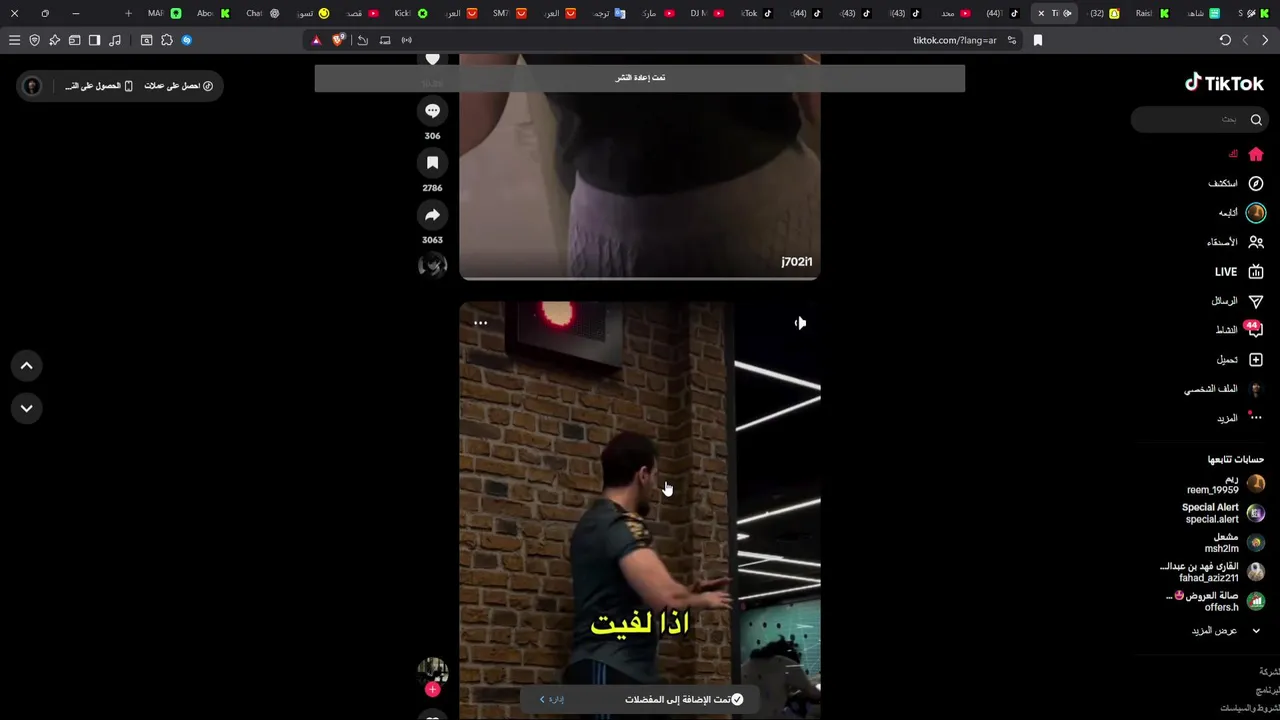Go to the previous video with up arrow

[27, 366]
